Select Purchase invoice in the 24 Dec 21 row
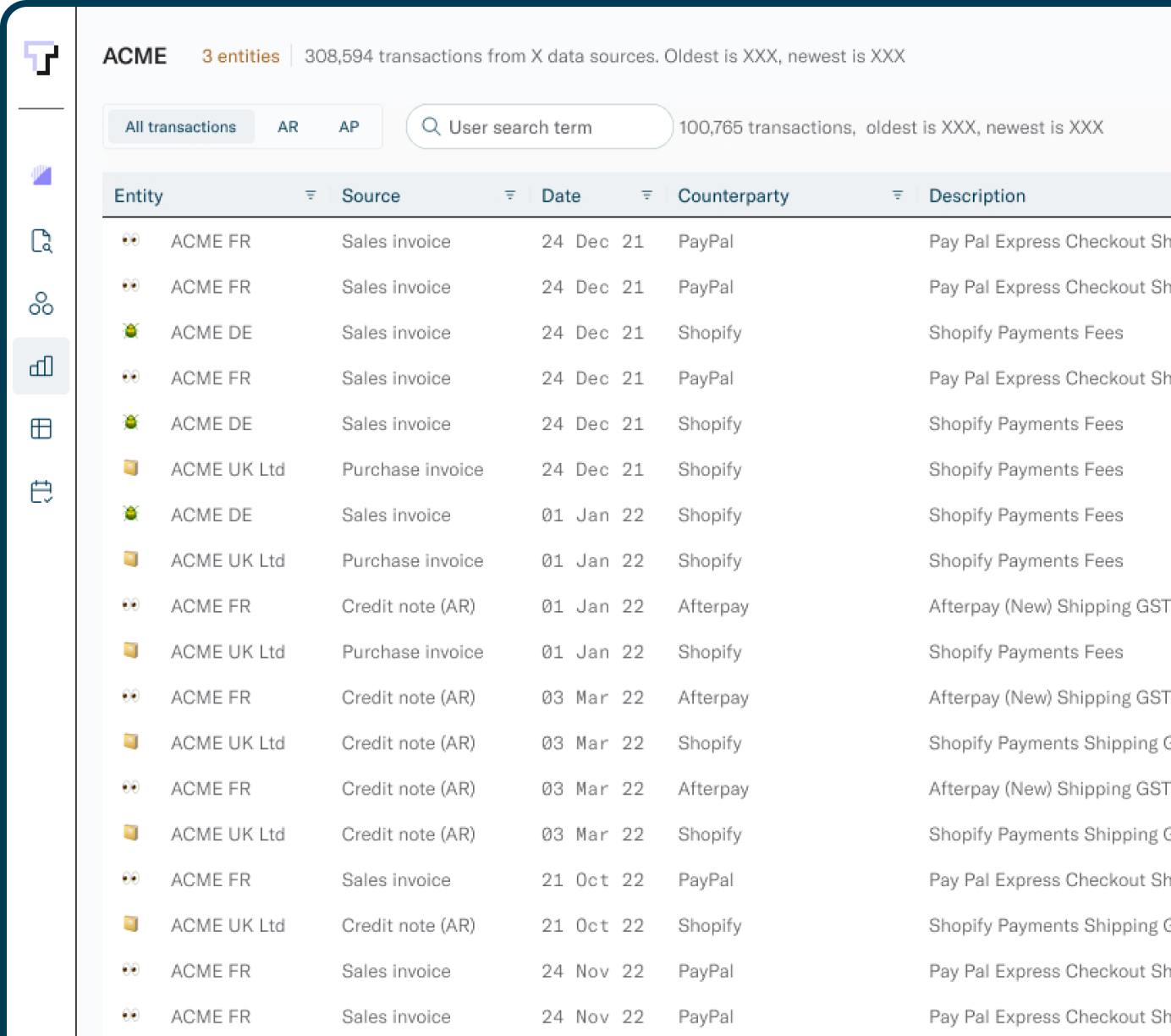 pyautogui.click(x=413, y=469)
